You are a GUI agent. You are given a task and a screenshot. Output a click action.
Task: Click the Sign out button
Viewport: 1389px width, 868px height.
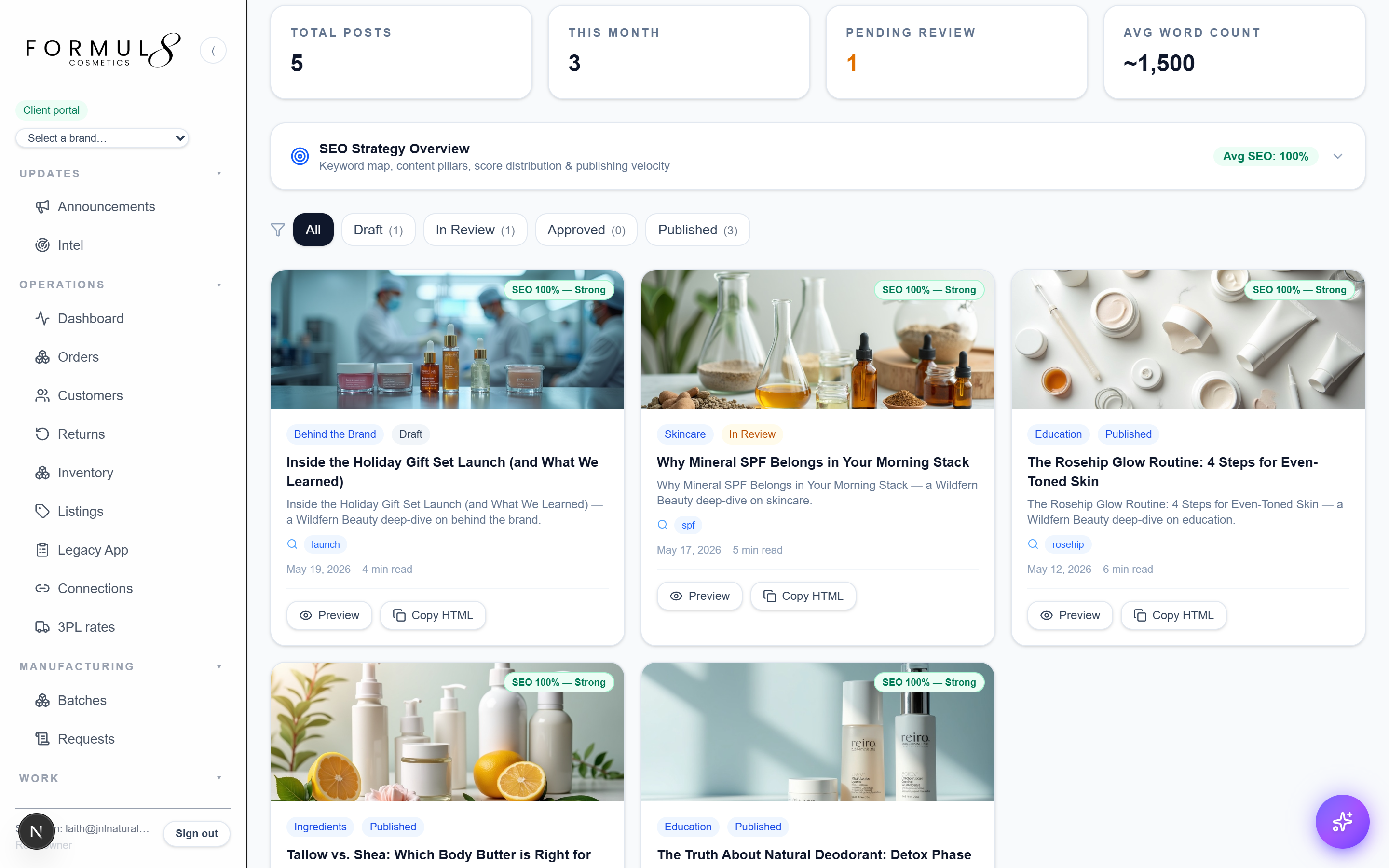(x=196, y=834)
